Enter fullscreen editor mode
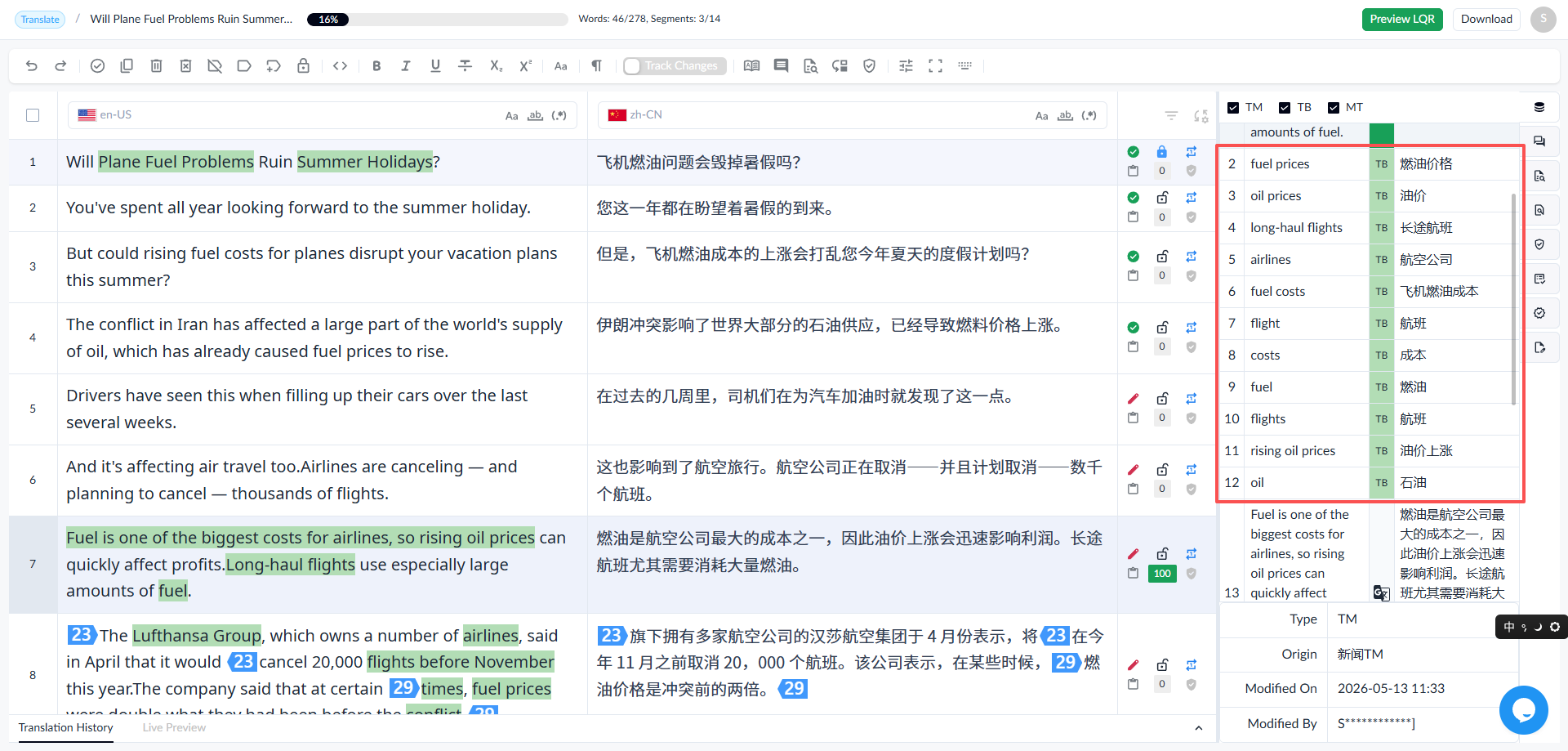Screen dimensions: 1568x751 [x=935, y=66]
